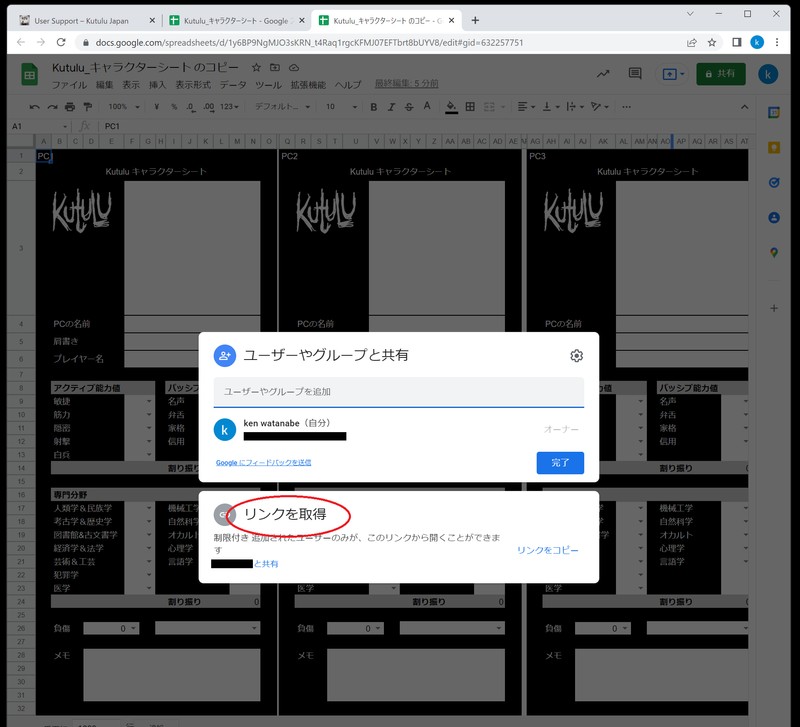Open the 表示形式 menu
The image size is (800, 727).
coord(193,85)
